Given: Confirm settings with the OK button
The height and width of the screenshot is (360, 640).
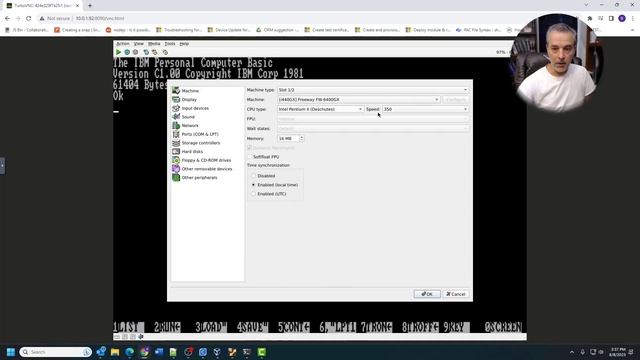Looking at the screenshot, I should click(x=427, y=294).
